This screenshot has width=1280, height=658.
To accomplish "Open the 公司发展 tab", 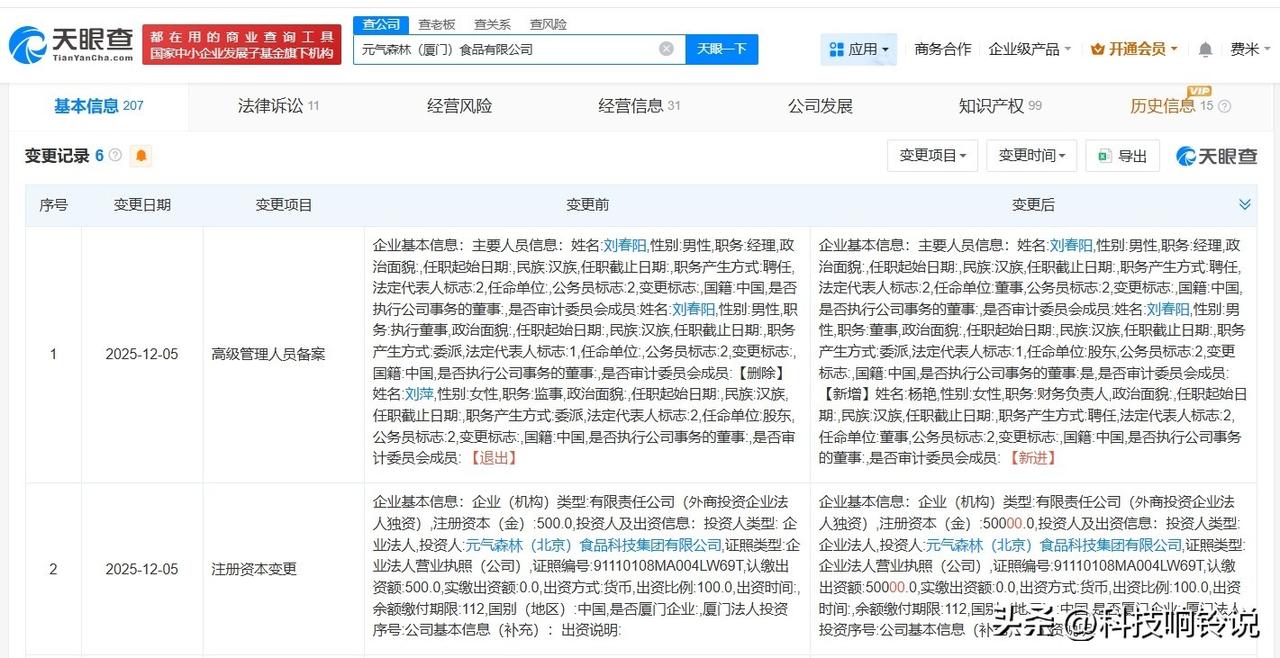I will pos(820,106).
